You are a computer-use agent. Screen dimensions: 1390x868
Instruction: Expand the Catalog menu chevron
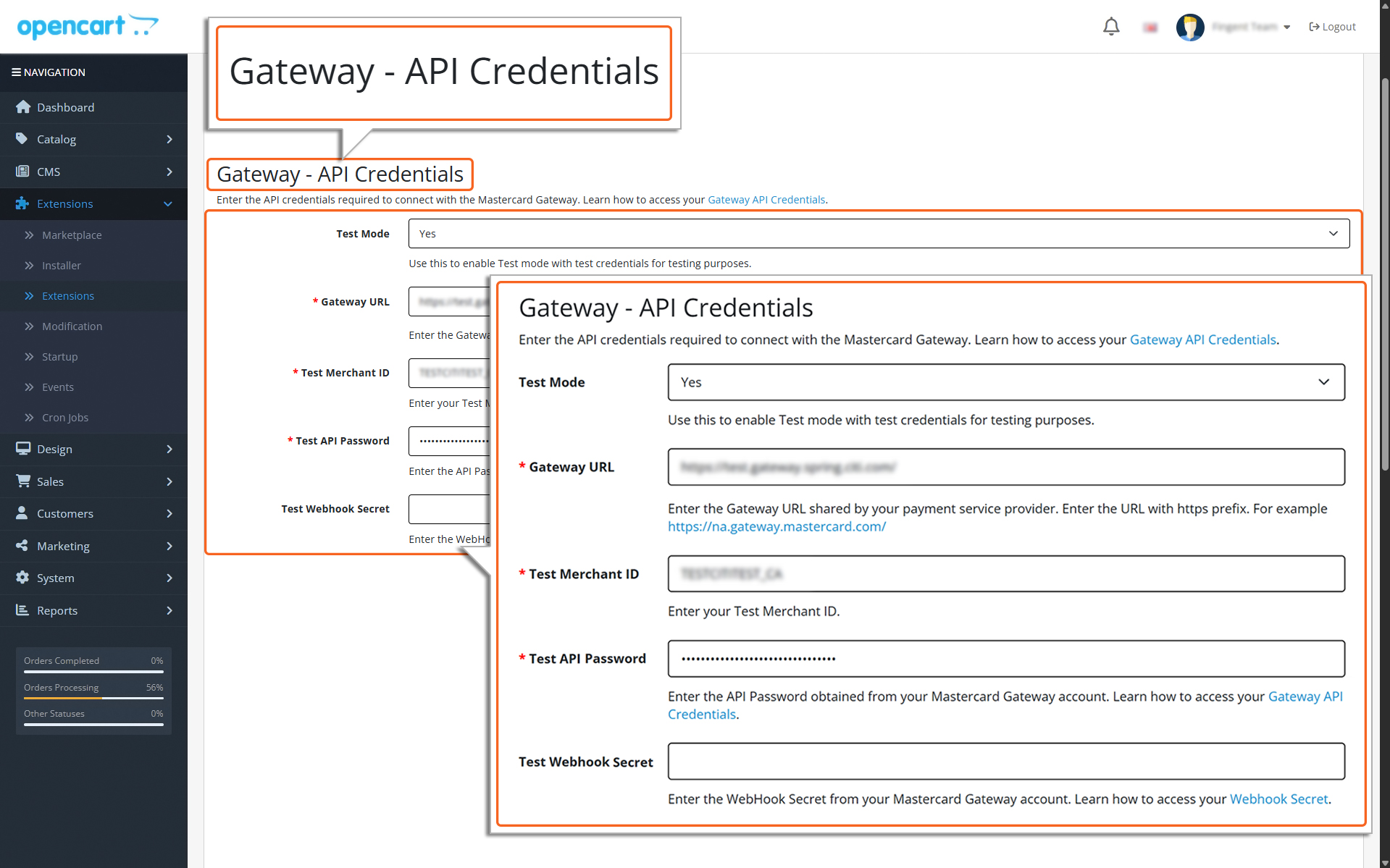coord(169,139)
